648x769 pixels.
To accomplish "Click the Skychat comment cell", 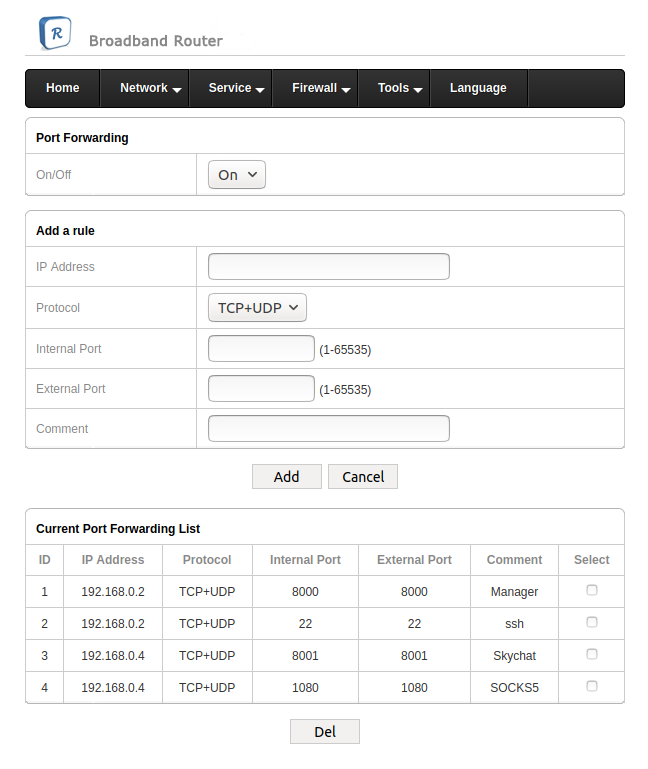I will coord(514,656).
